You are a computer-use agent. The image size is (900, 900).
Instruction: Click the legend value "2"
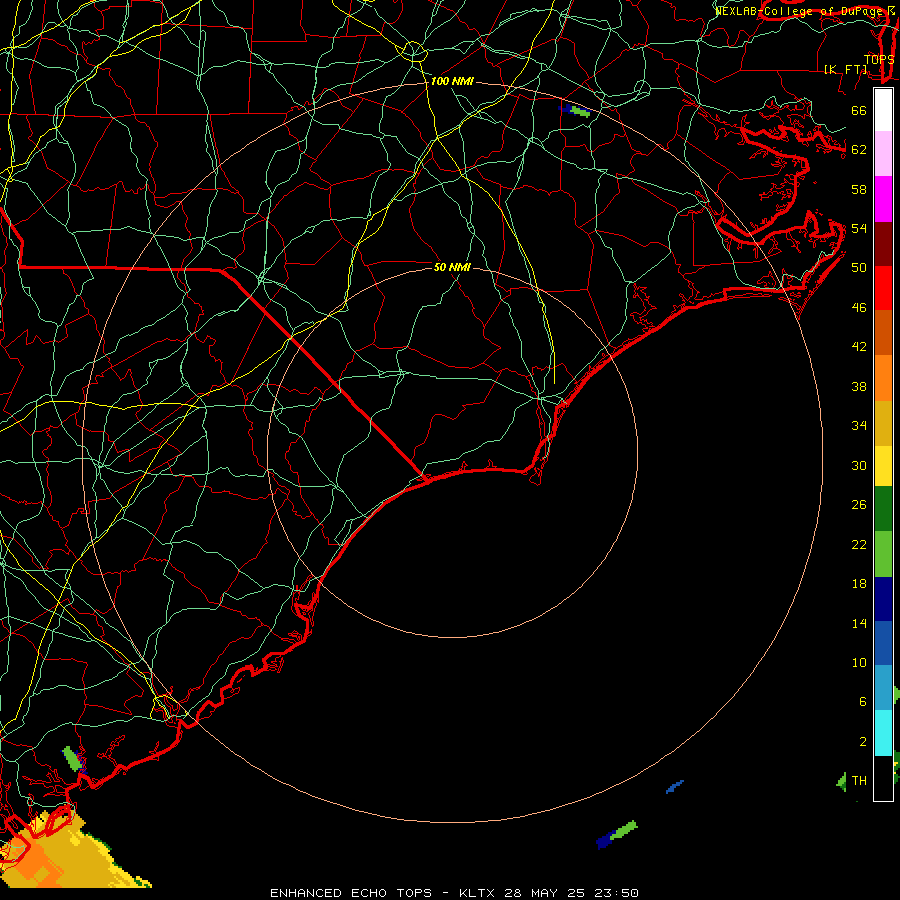coord(862,742)
